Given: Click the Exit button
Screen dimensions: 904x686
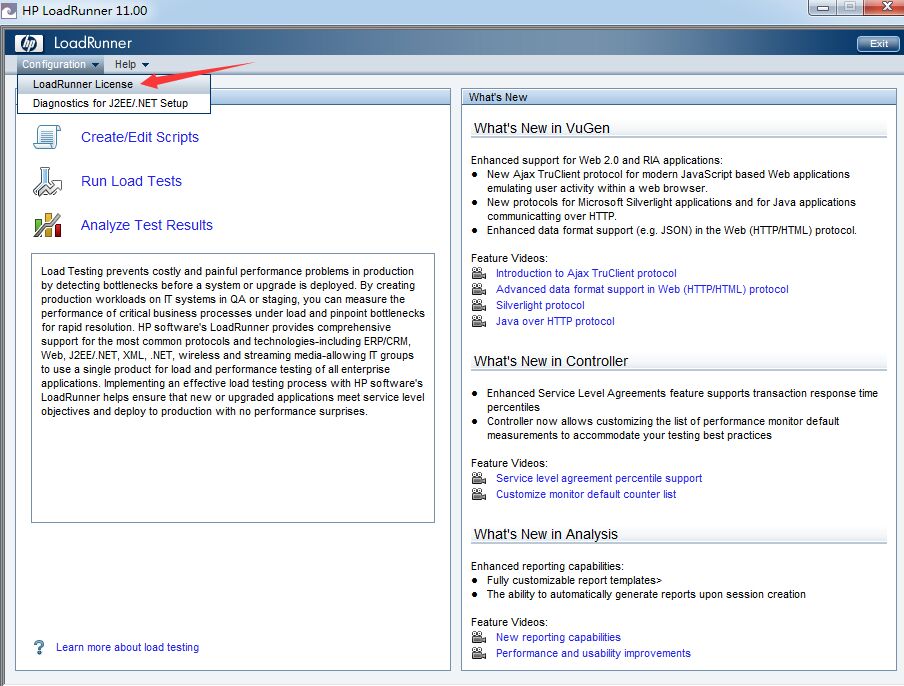Looking at the screenshot, I should click(x=878, y=44).
